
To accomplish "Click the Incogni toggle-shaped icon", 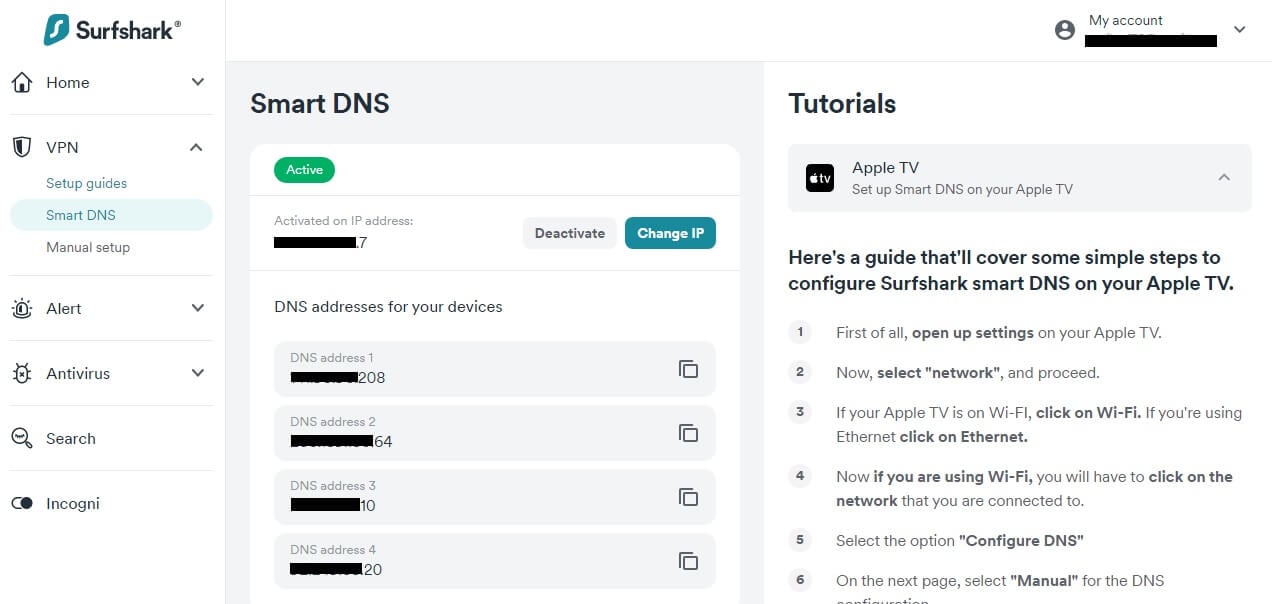I will coord(22,503).
